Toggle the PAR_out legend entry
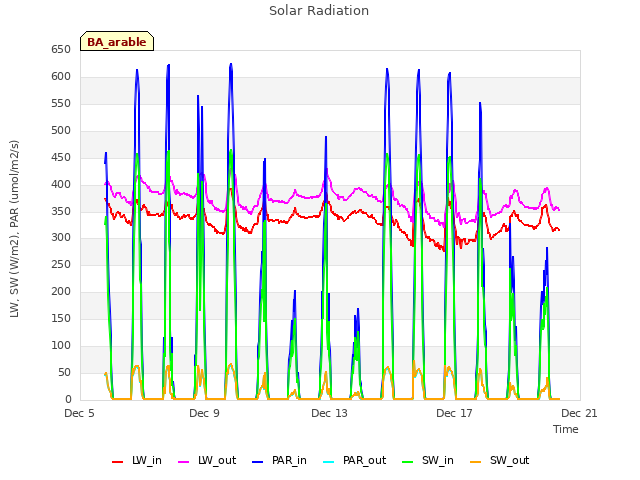Image resolution: width=640 pixels, height=480 pixels. (354, 461)
